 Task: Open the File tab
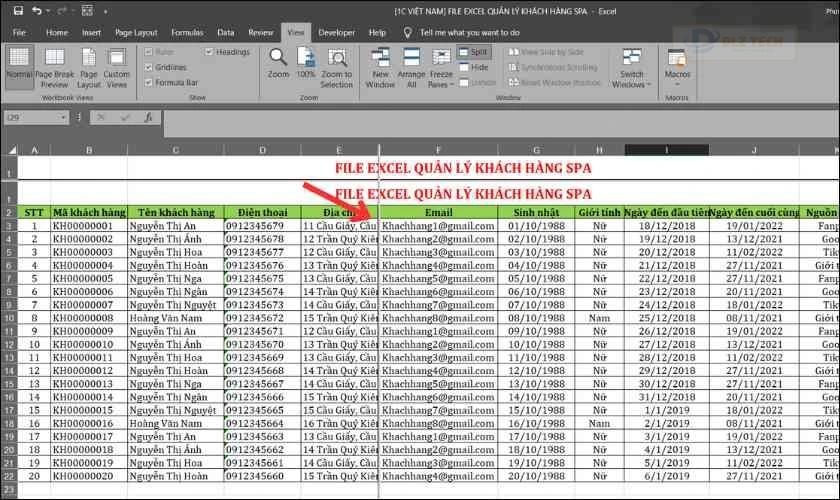pyautogui.click(x=19, y=33)
